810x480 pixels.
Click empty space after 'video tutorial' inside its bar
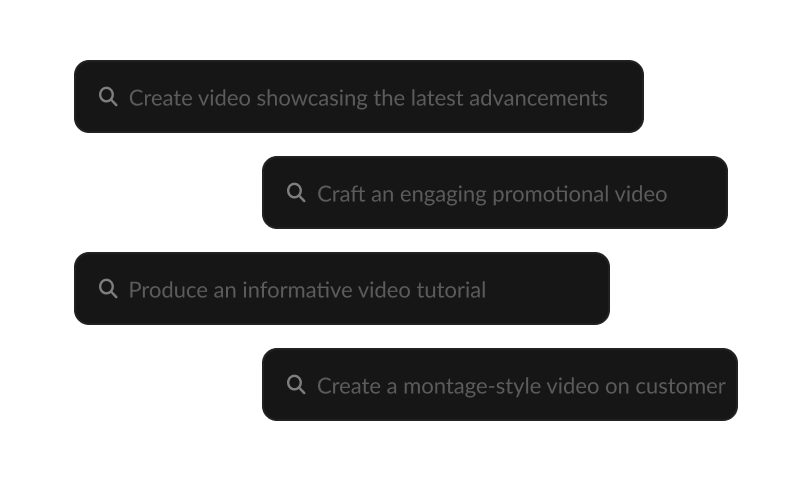point(548,289)
